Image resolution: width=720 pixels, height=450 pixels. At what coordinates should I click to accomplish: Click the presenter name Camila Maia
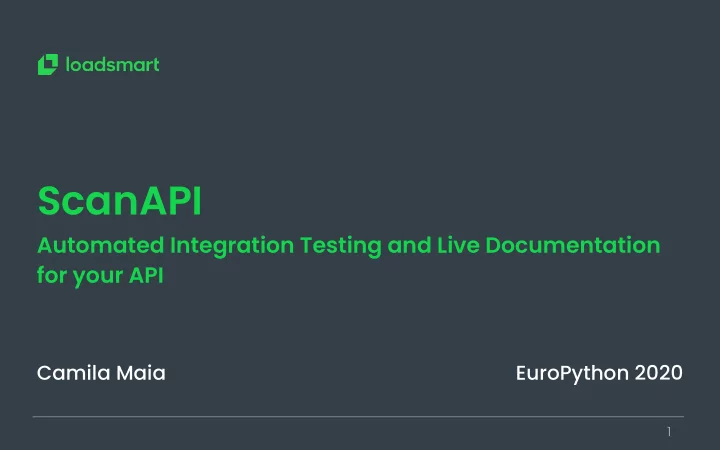point(101,373)
